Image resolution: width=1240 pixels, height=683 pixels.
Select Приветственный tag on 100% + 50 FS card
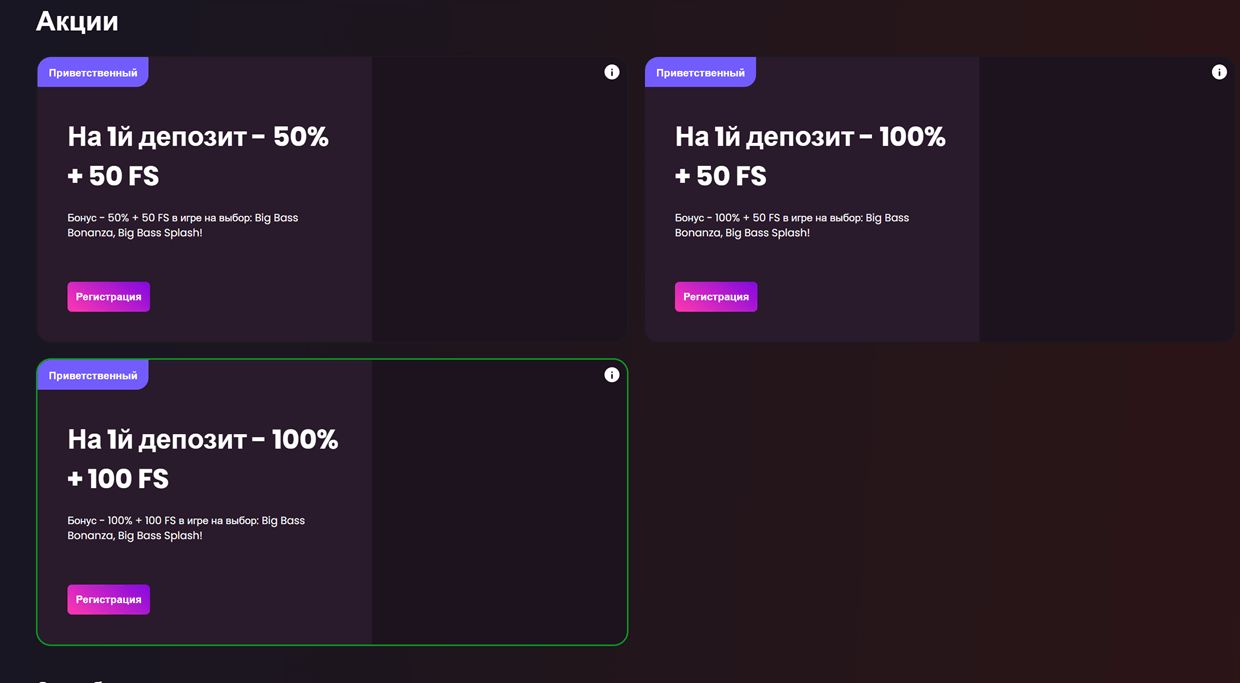(700, 73)
